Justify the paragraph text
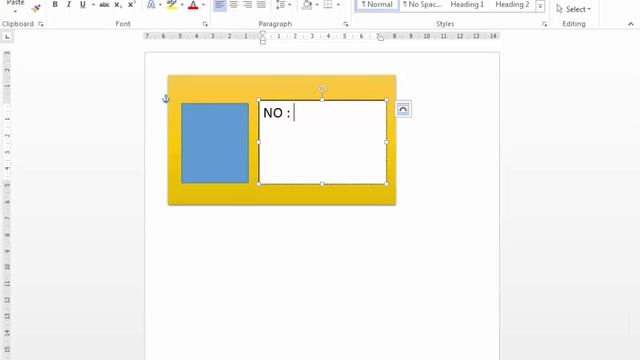This screenshot has width=640, height=360. (261, 4)
